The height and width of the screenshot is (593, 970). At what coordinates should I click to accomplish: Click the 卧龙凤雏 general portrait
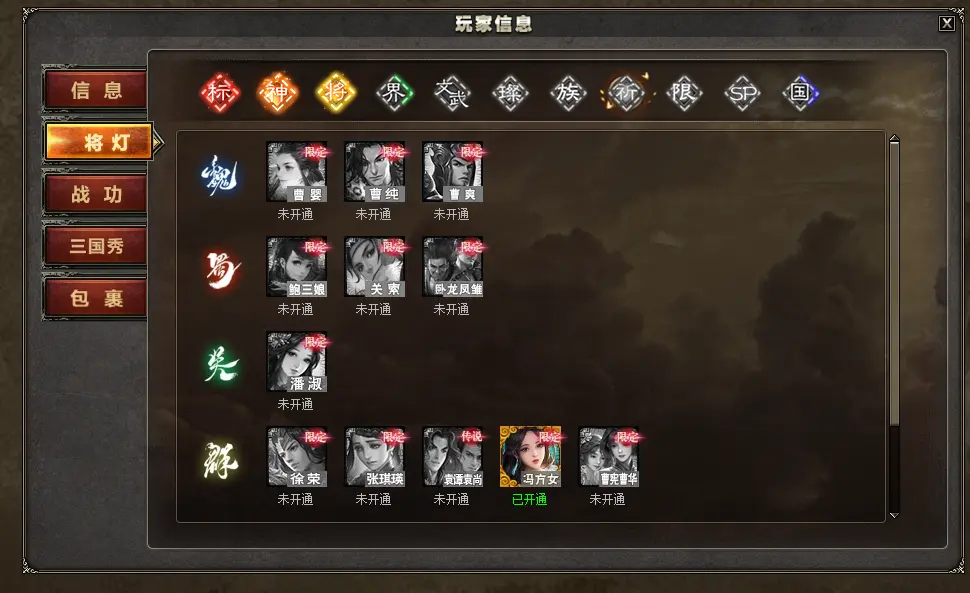pyautogui.click(x=453, y=267)
